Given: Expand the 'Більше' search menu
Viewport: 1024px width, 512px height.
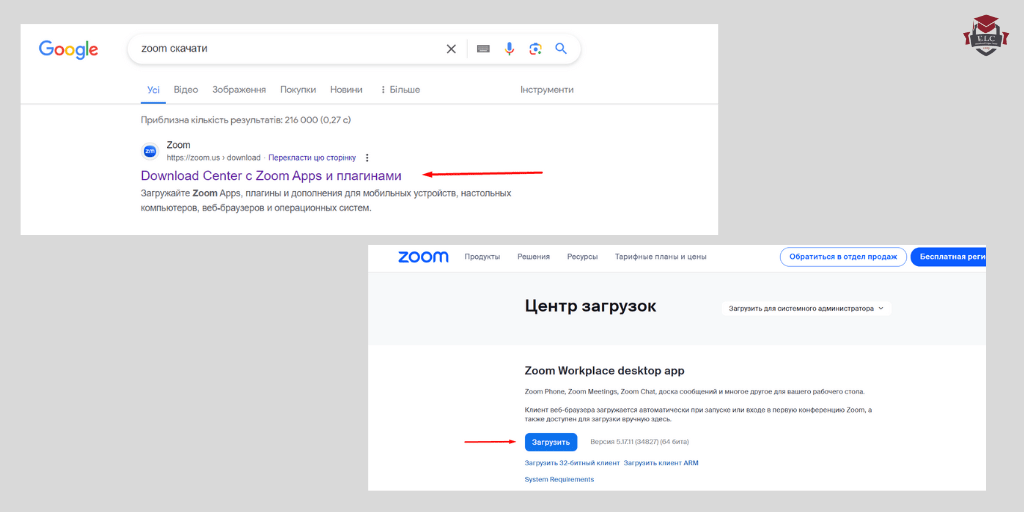Looking at the screenshot, I should pos(400,89).
